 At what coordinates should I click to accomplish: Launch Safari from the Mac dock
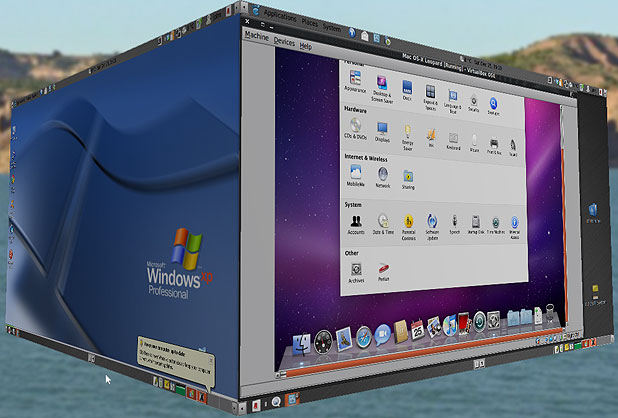(363, 337)
